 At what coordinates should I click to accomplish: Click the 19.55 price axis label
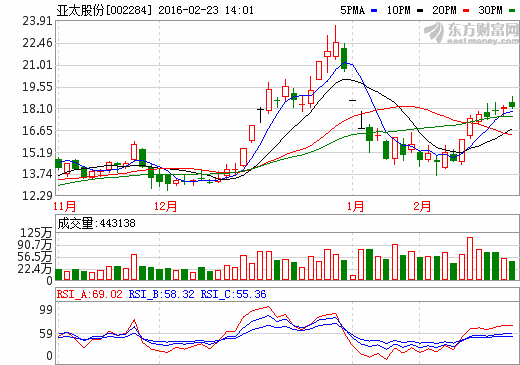tap(37, 87)
